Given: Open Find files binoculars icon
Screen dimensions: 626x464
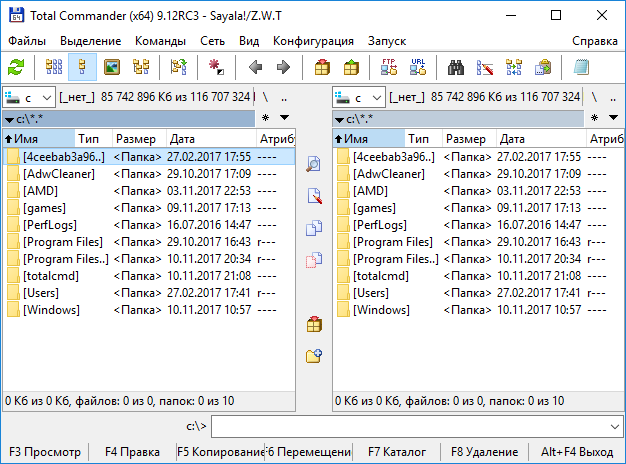Looking at the screenshot, I should [x=456, y=67].
